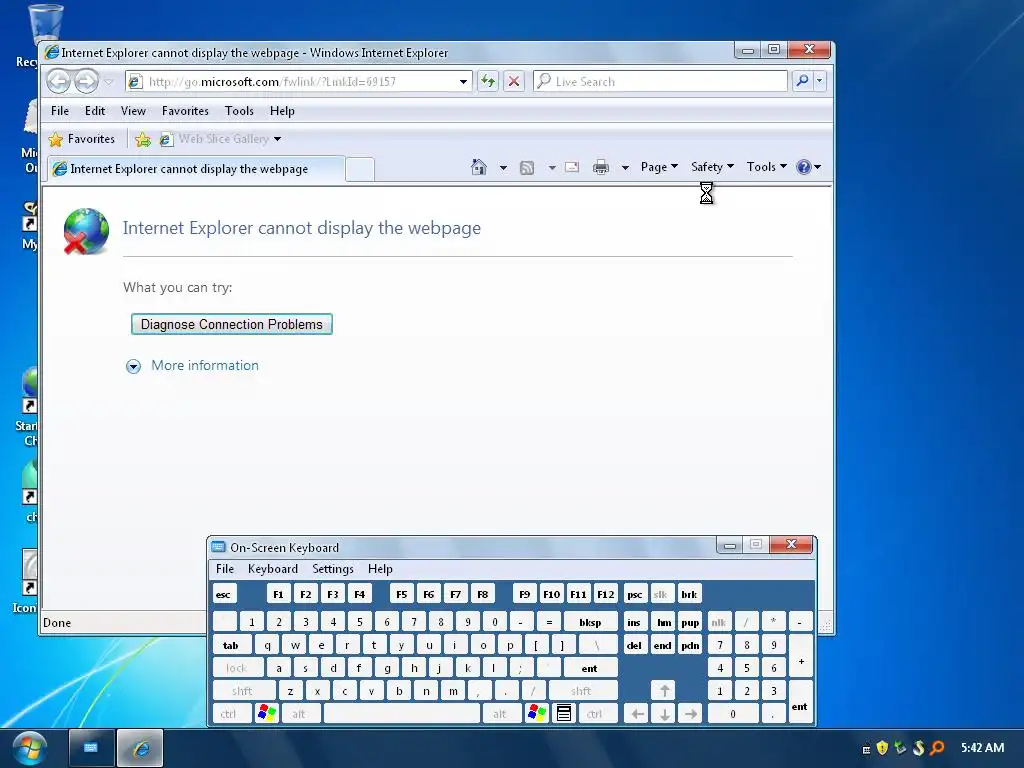Open IE File menu

point(60,111)
